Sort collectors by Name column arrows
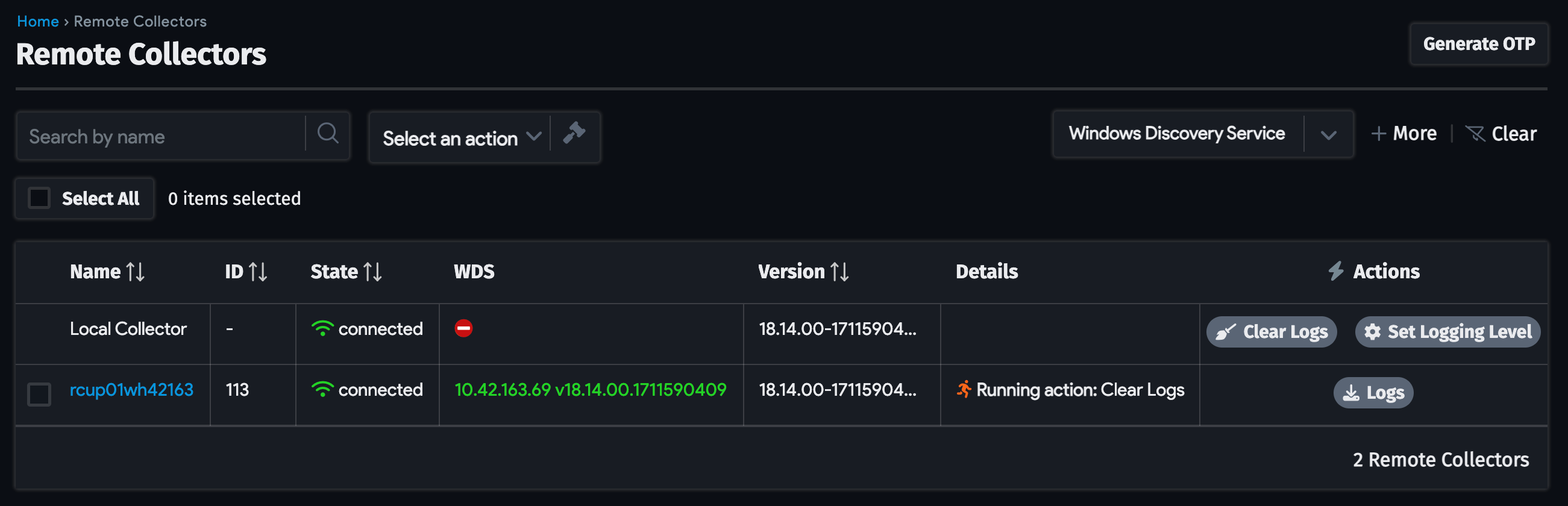Screen dimensions: 1568x506 coord(136,272)
